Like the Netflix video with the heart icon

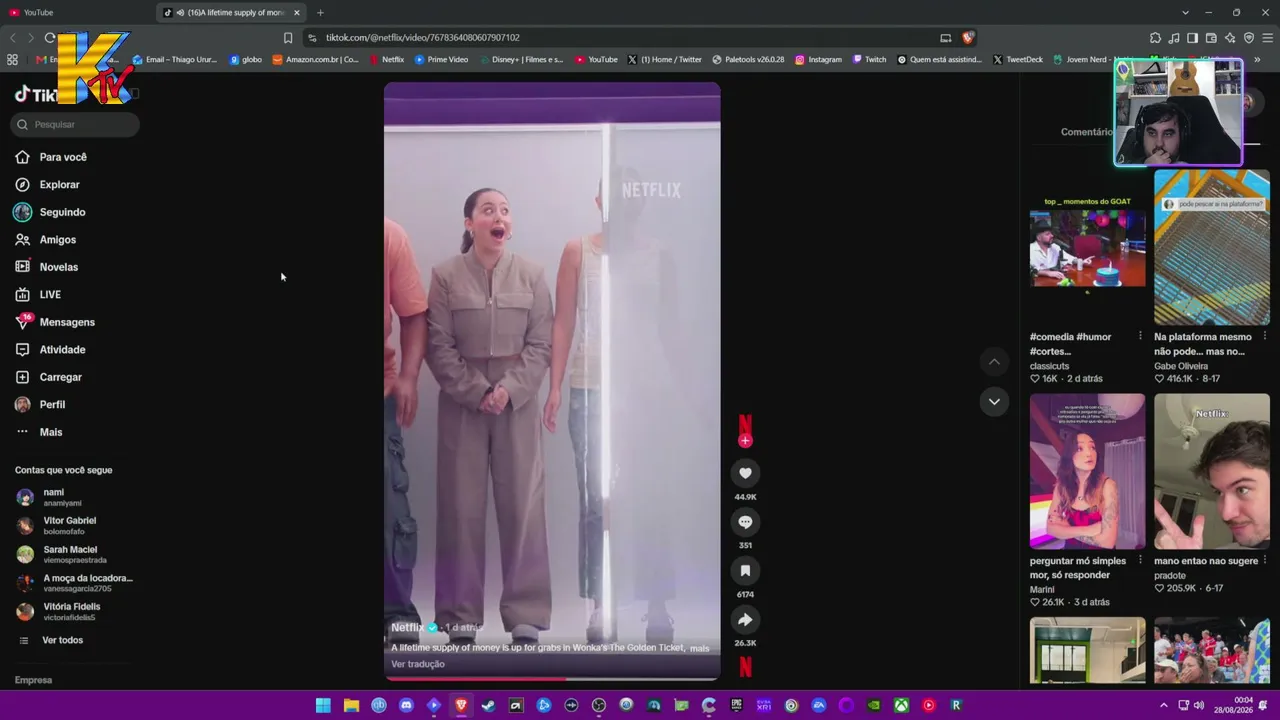(x=745, y=473)
